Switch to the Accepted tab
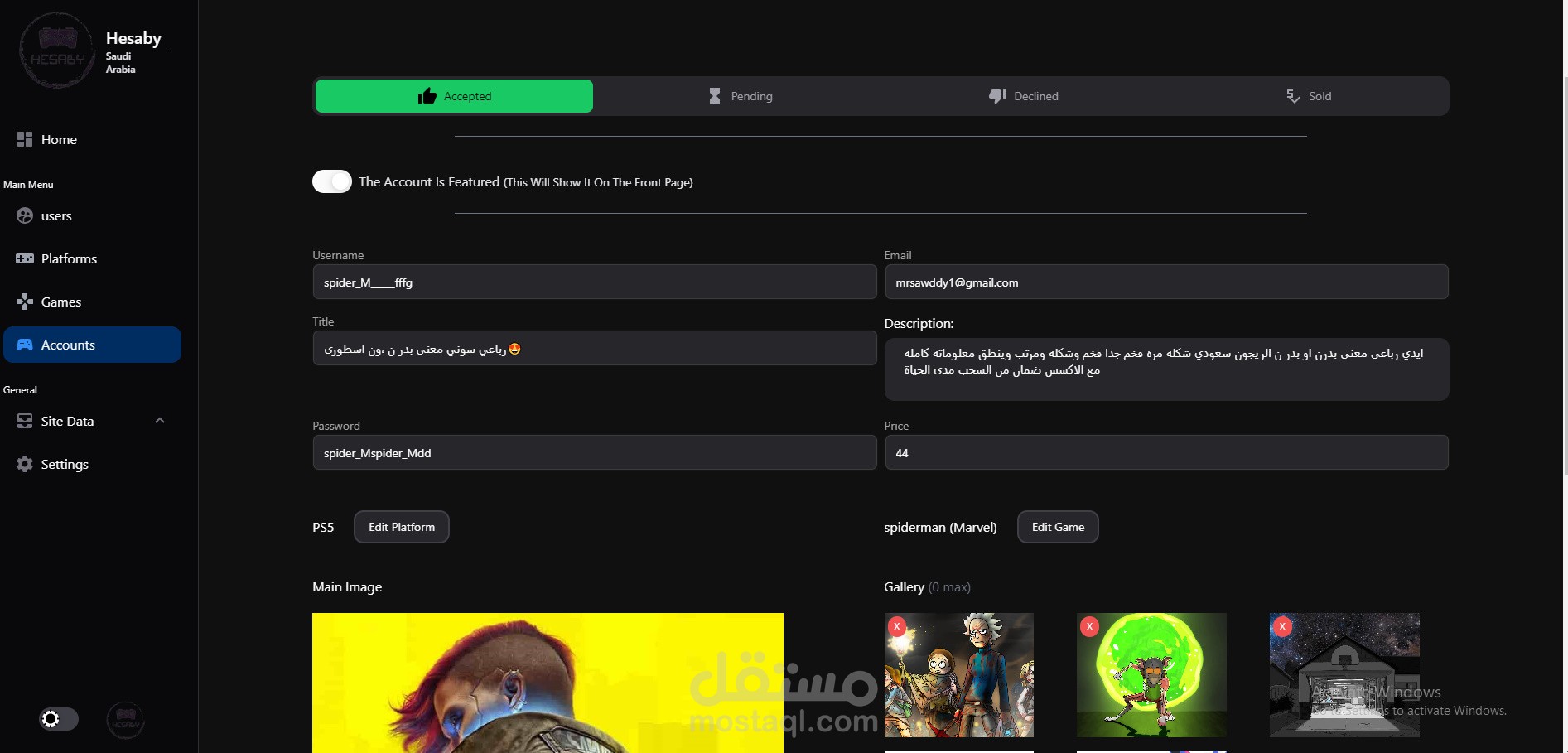This screenshot has height=753, width=1568. 454,96
